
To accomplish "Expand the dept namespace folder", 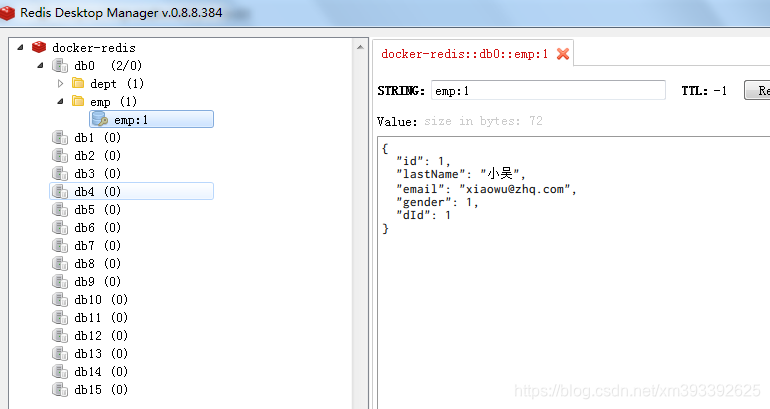I will [60, 83].
